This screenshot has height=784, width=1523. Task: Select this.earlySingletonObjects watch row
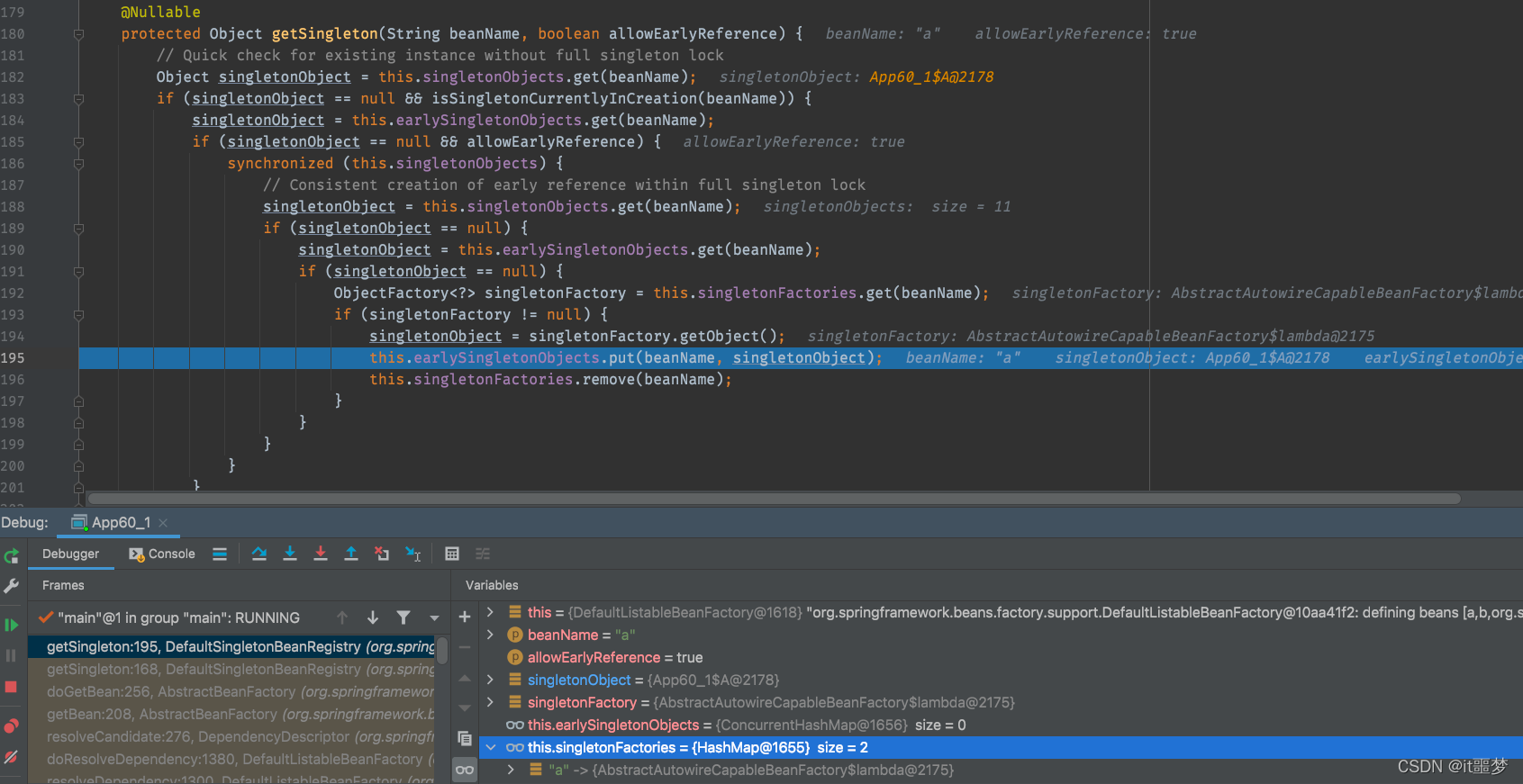coord(1000,725)
